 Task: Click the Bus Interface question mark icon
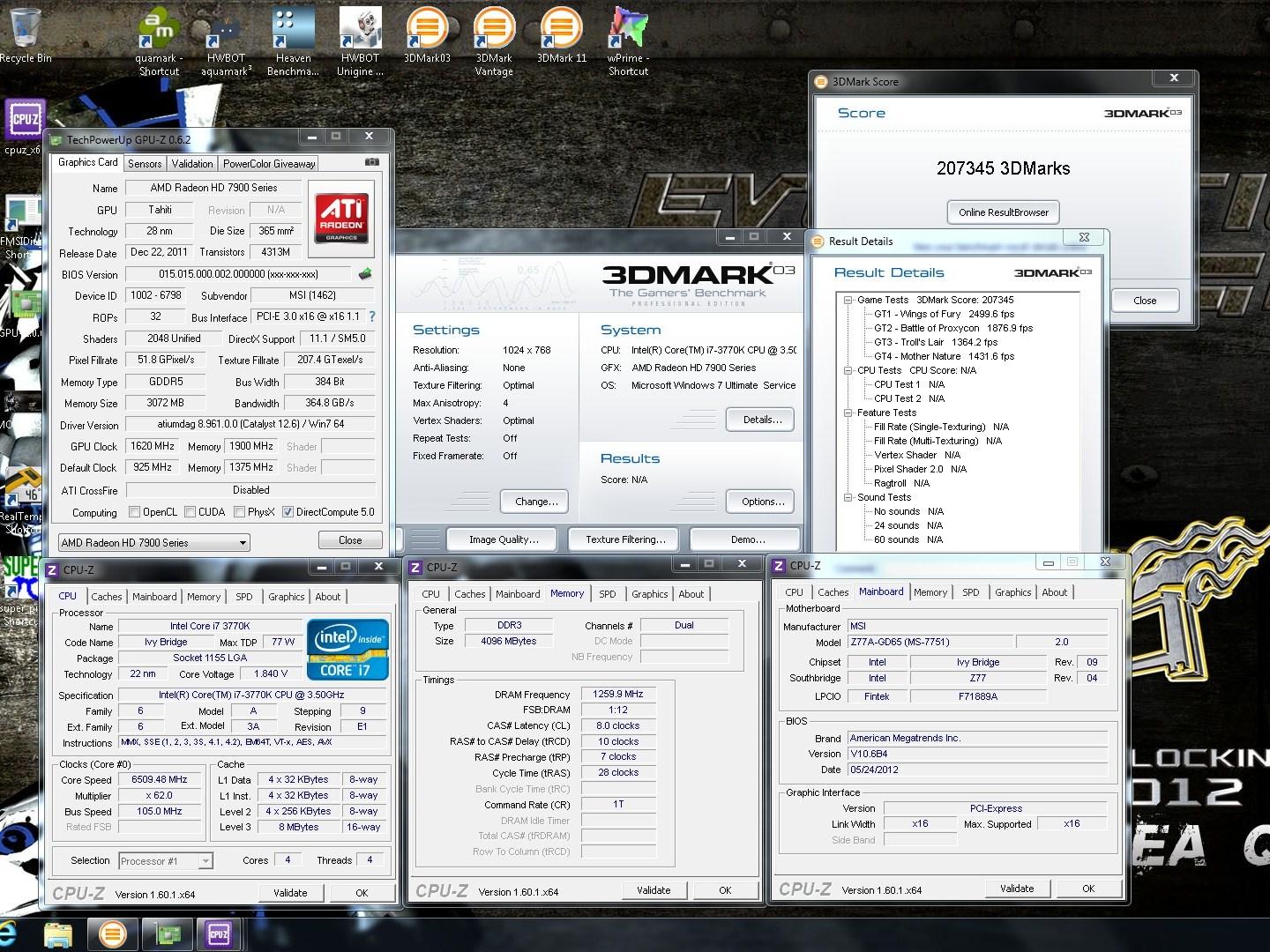point(371,316)
